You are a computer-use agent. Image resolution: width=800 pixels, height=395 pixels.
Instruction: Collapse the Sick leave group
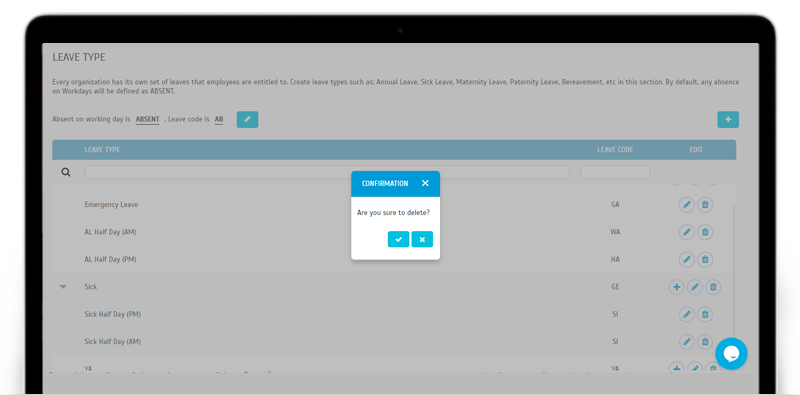(x=63, y=287)
